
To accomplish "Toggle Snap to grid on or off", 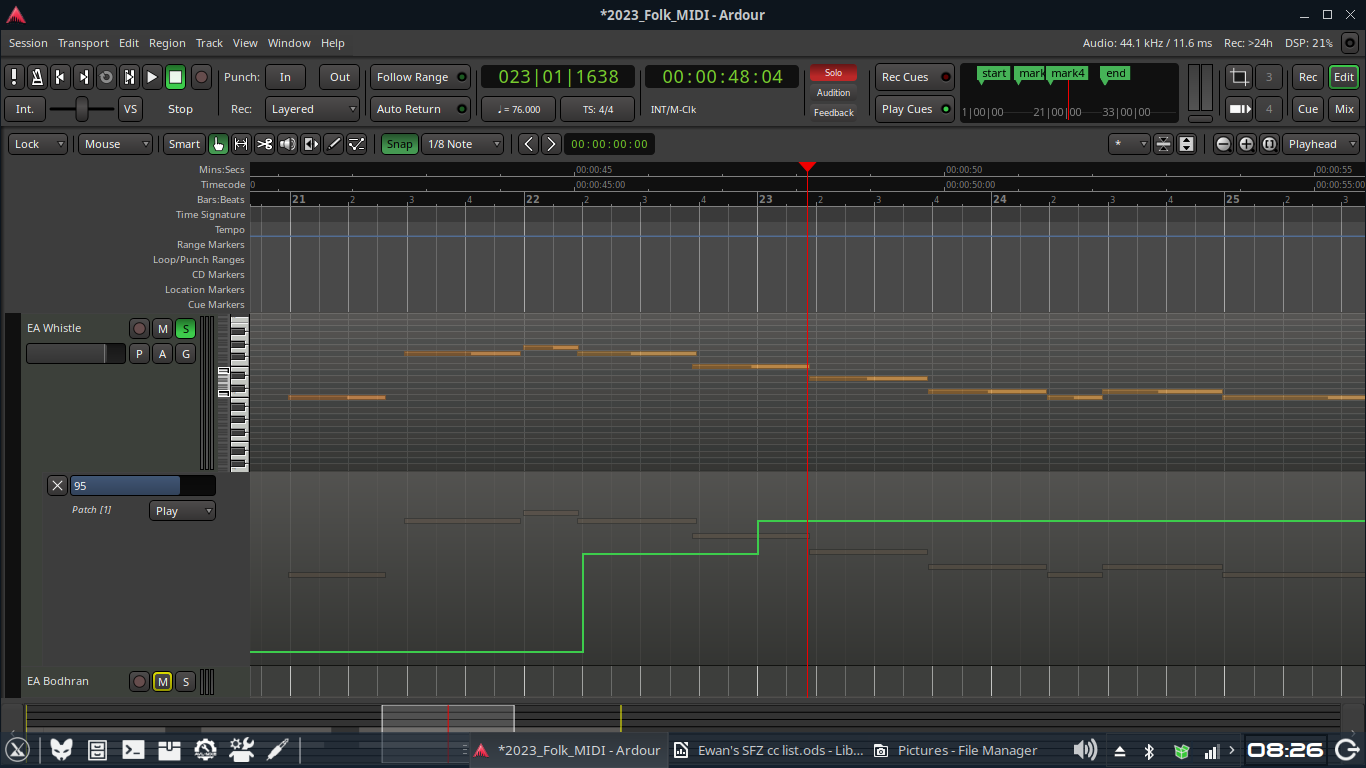I will click(x=399, y=144).
